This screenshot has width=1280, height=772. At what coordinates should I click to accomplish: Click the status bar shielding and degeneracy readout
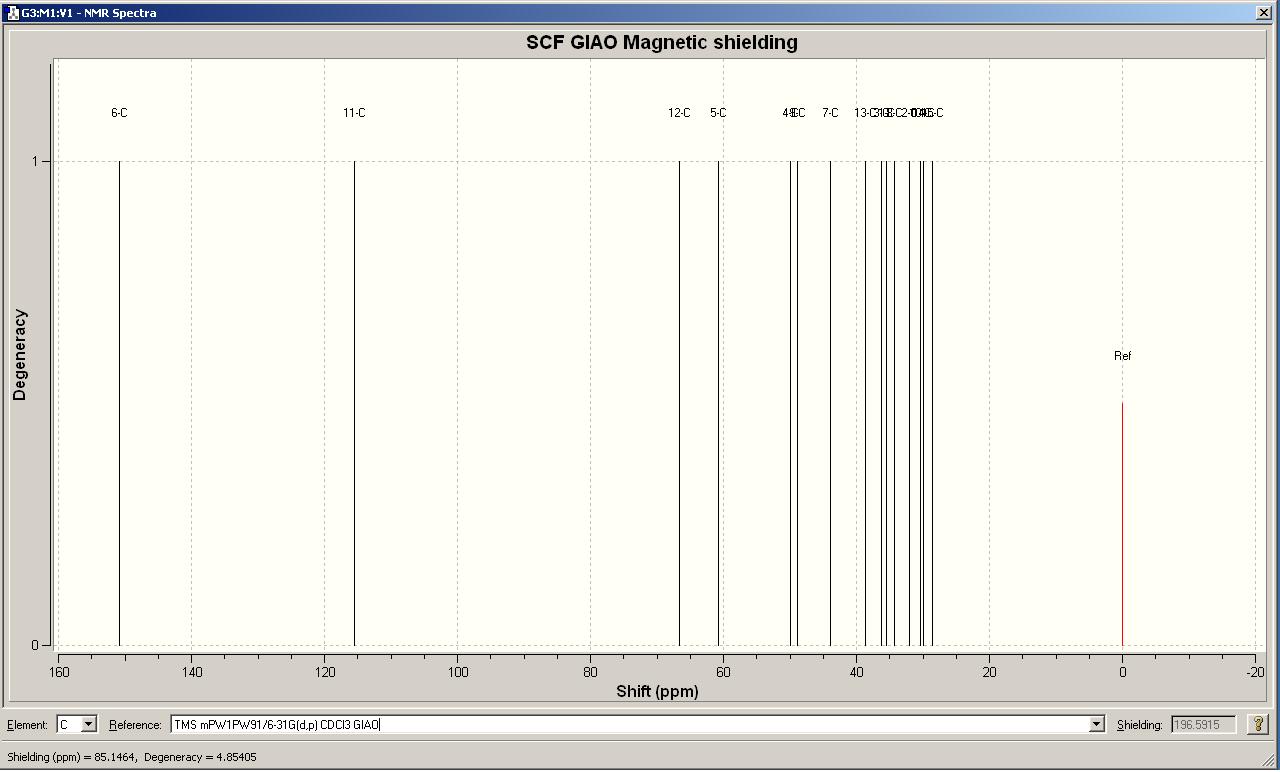point(131,757)
